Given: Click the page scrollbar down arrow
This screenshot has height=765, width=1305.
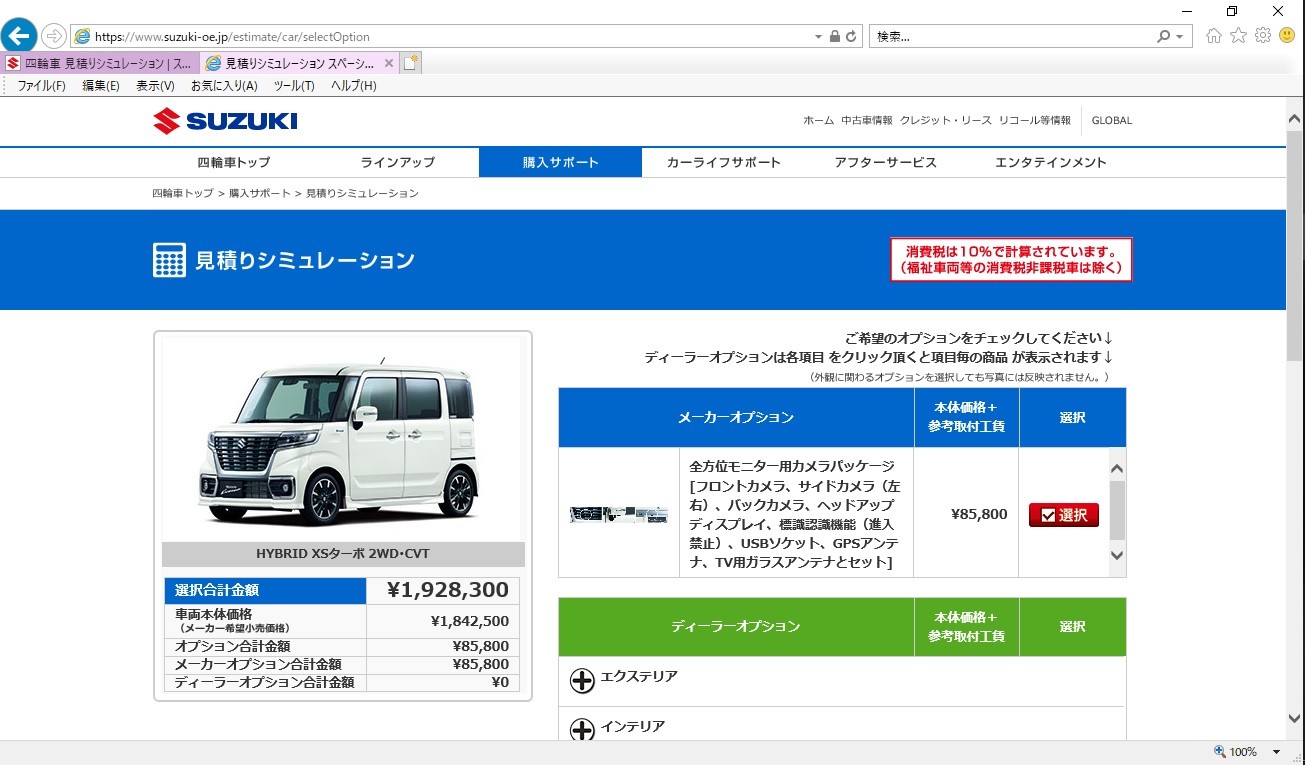Looking at the screenshot, I should (1295, 719).
